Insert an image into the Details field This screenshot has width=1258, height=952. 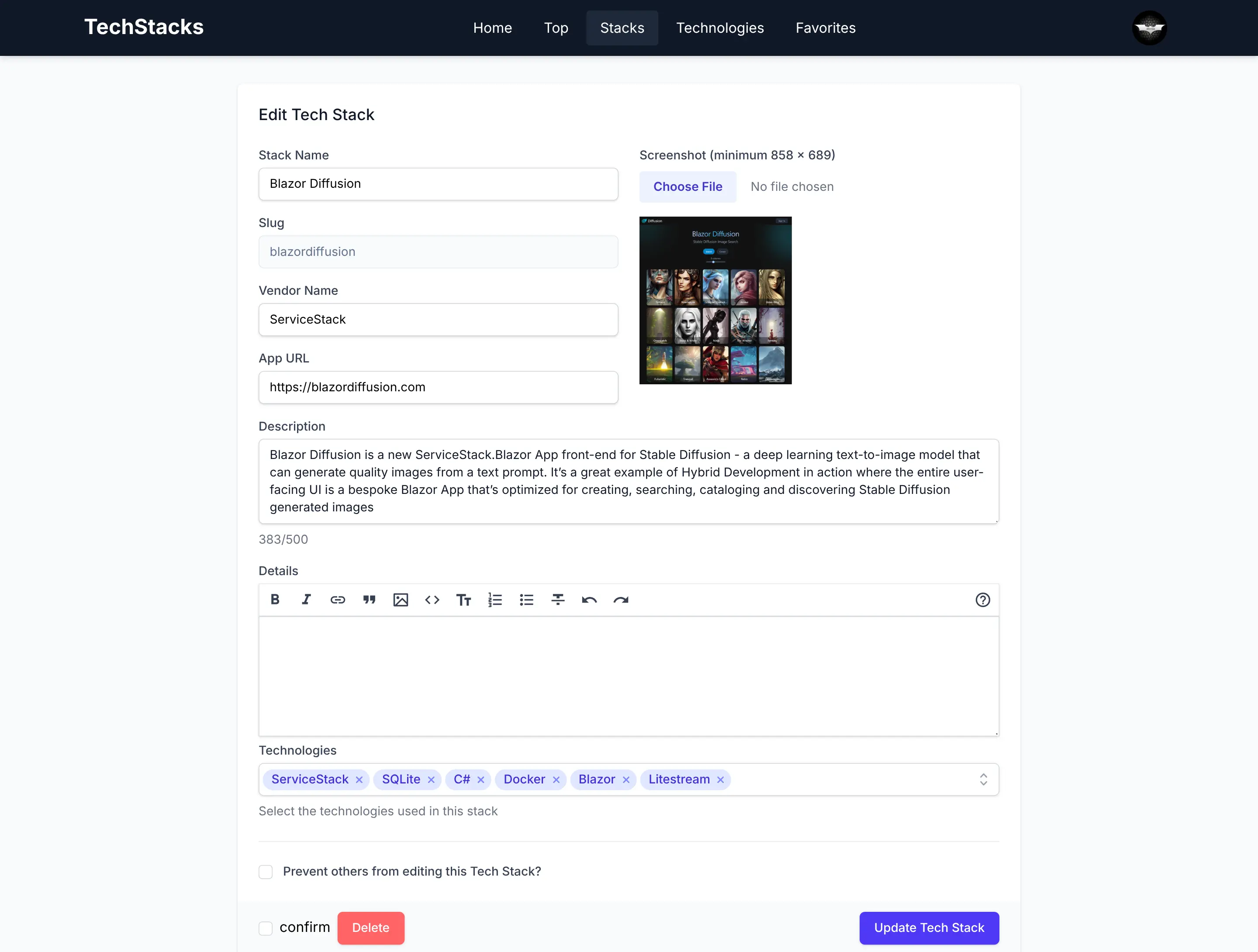[x=401, y=600]
